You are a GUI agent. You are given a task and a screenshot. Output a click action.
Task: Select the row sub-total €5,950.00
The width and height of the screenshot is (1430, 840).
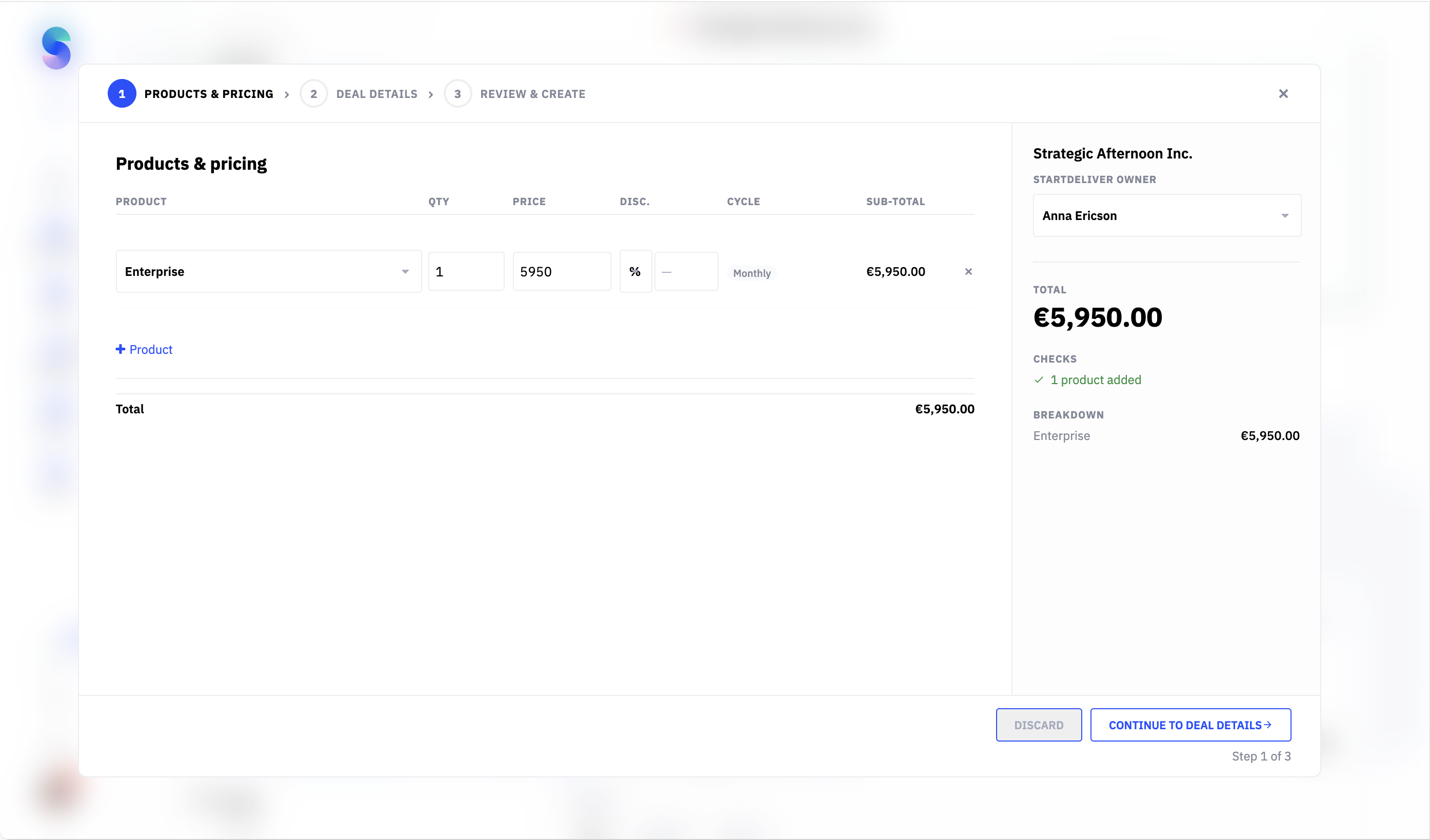tap(896, 272)
